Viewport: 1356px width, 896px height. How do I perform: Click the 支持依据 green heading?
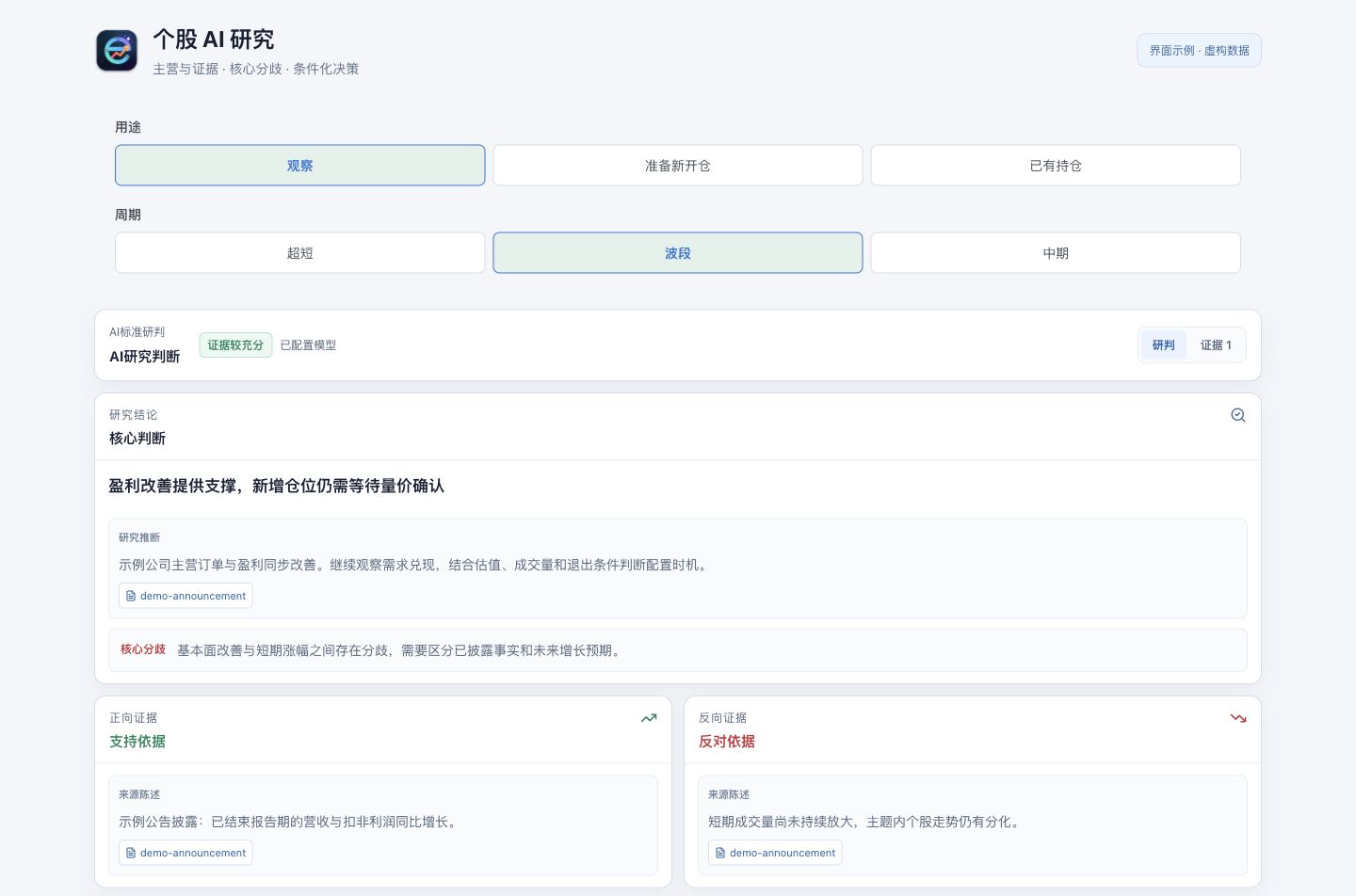(137, 742)
